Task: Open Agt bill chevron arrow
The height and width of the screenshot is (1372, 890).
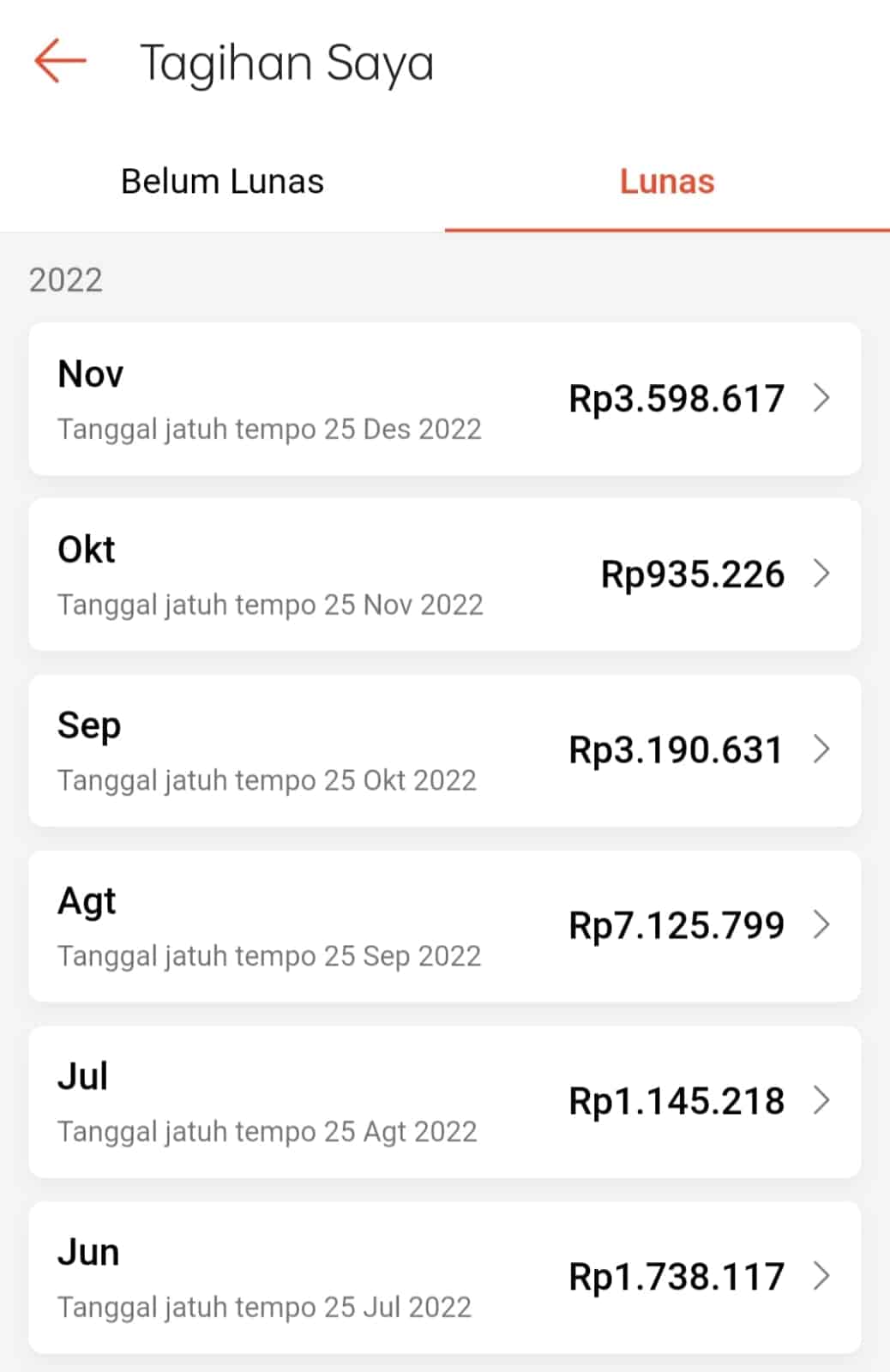Action: click(821, 925)
